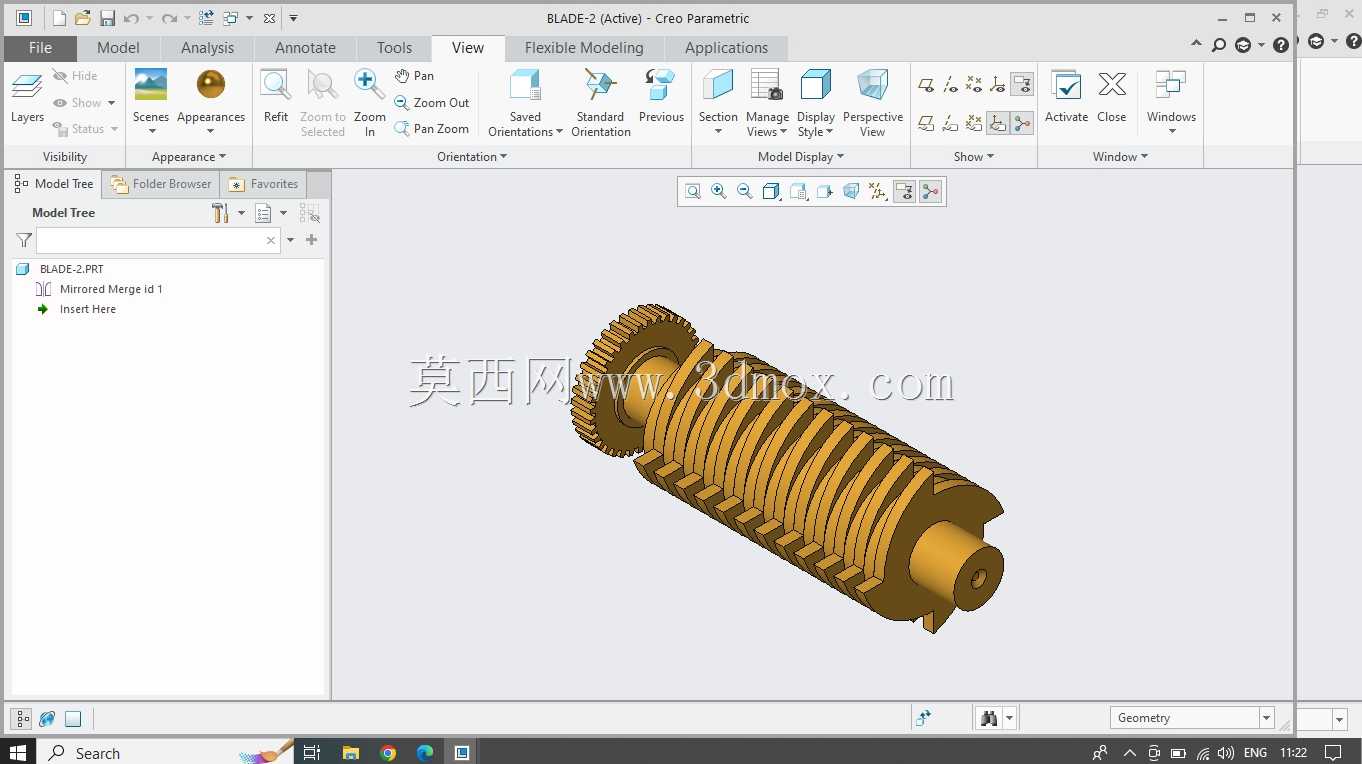Toggle spin center in ribbon Show group

(x=1022, y=123)
